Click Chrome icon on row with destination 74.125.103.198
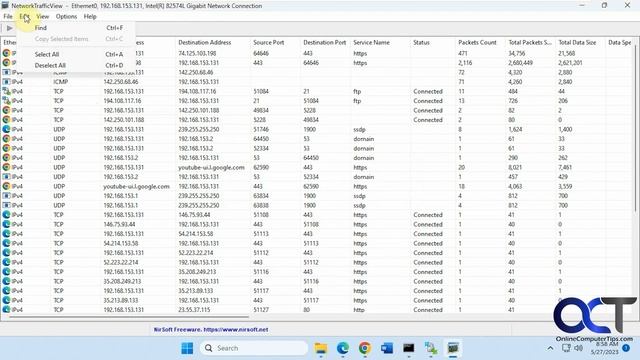Screen dimensions: 640x360 pyautogui.click(x=6, y=53)
